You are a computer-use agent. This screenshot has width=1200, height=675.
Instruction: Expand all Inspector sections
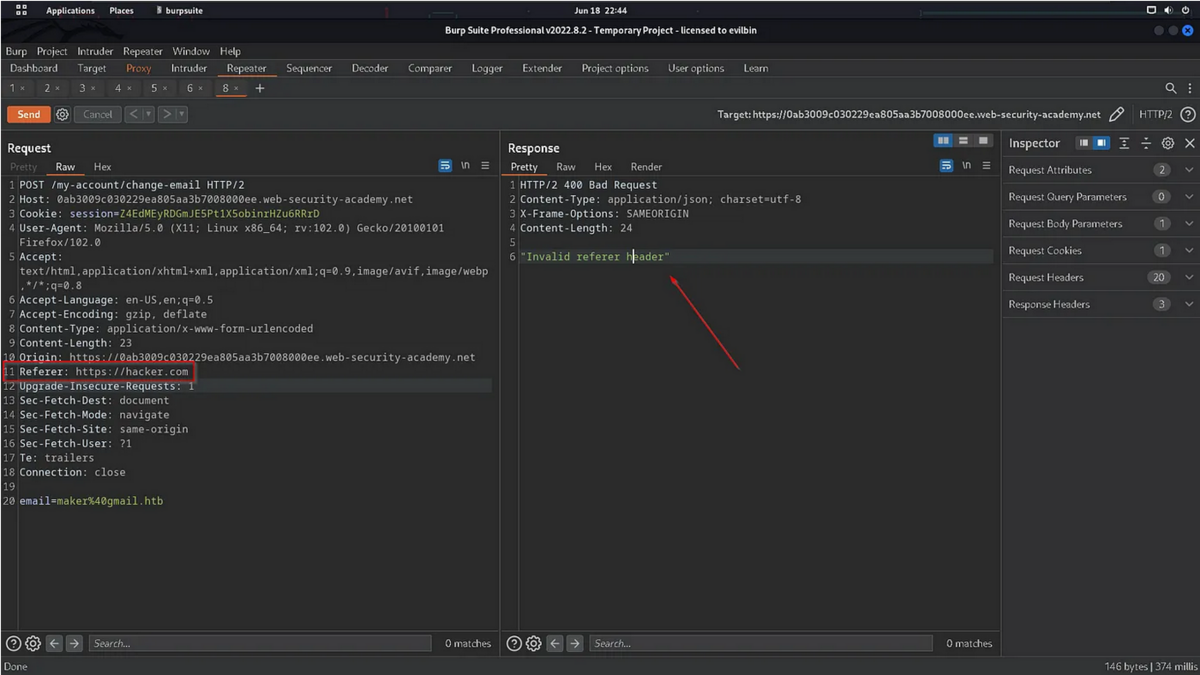coord(1125,144)
